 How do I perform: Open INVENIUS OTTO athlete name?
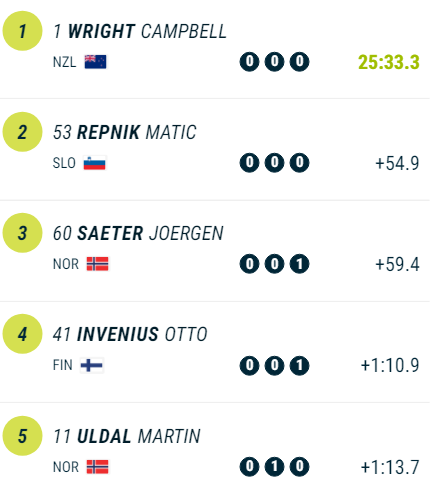142,334
